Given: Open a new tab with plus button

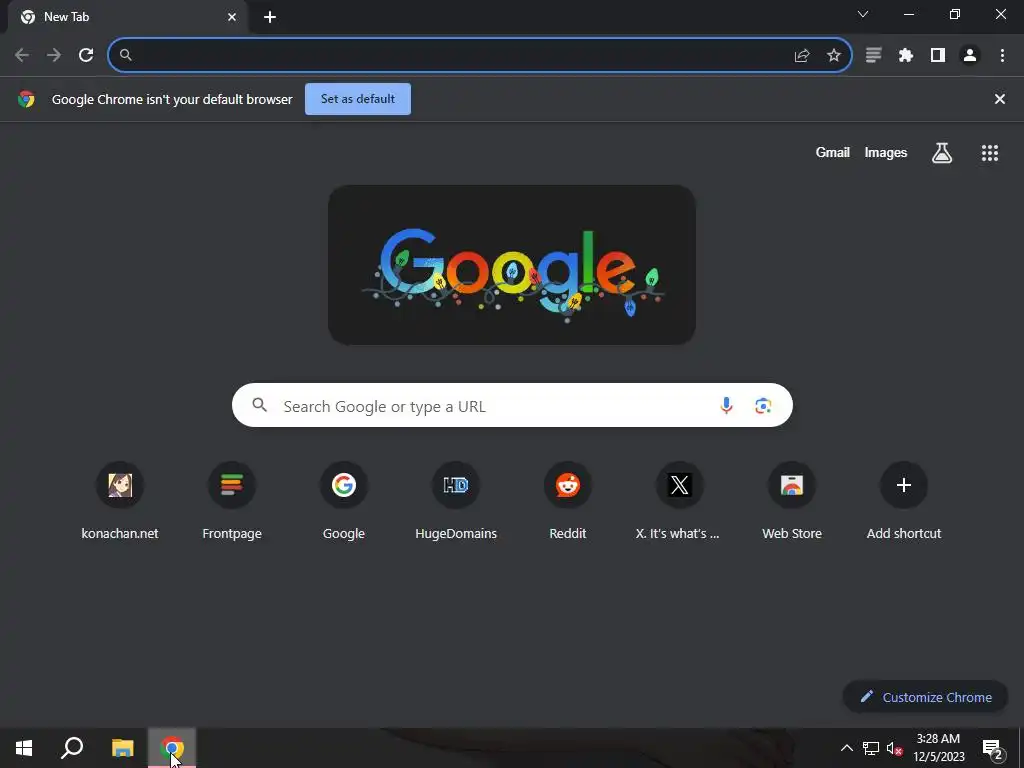Looking at the screenshot, I should tap(270, 17).
